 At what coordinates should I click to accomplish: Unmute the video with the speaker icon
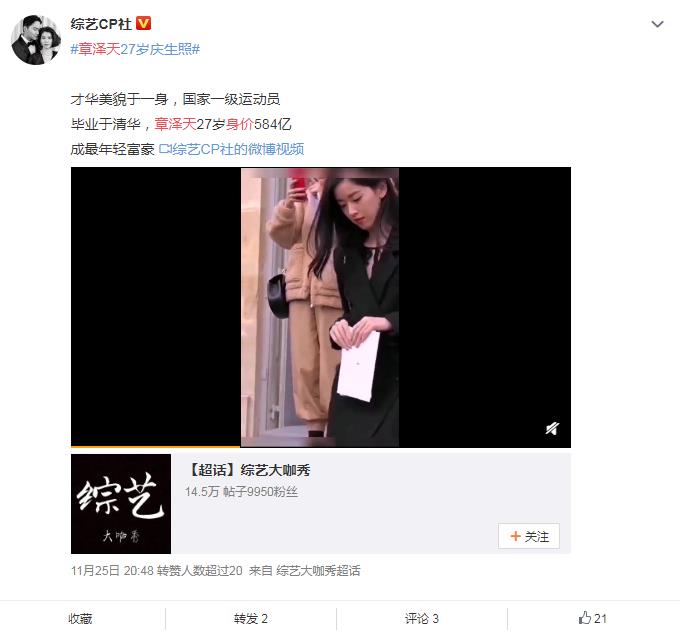click(x=552, y=429)
